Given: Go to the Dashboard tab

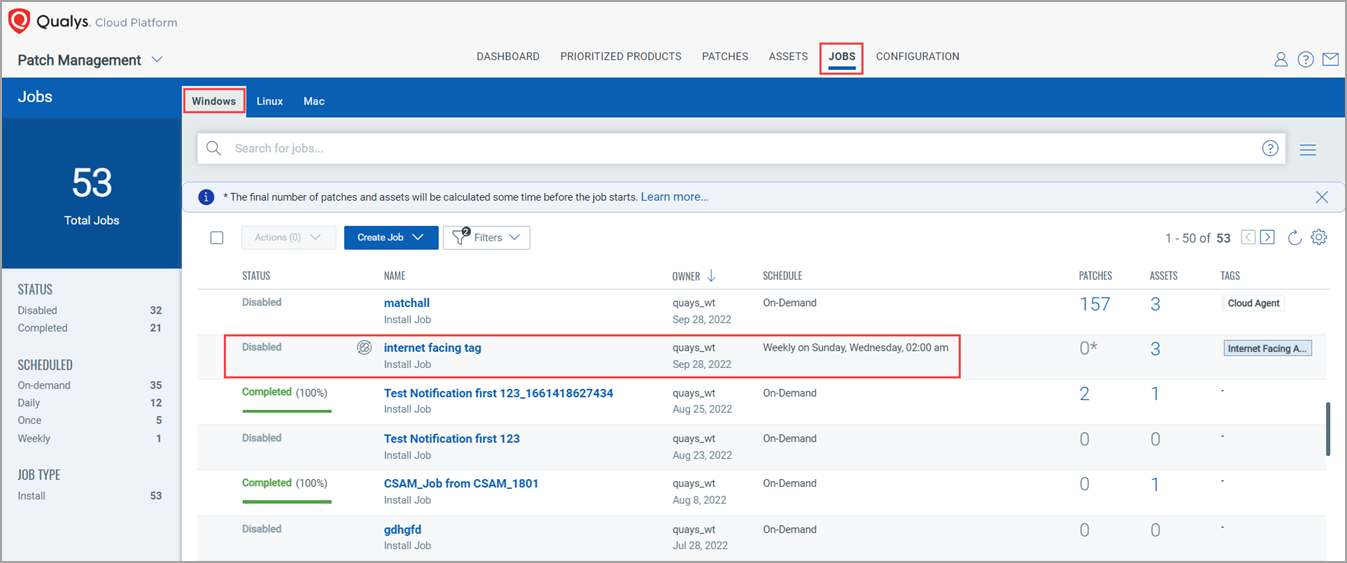Looking at the screenshot, I should tap(508, 57).
